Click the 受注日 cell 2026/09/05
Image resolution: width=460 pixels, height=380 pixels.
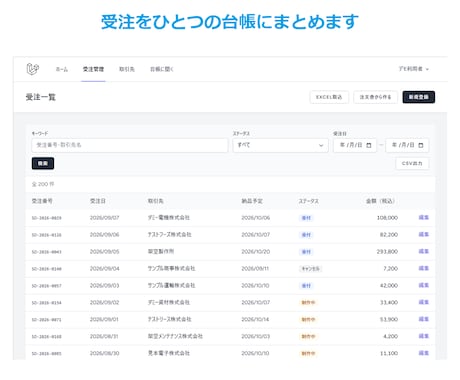[x=104, y=252]
